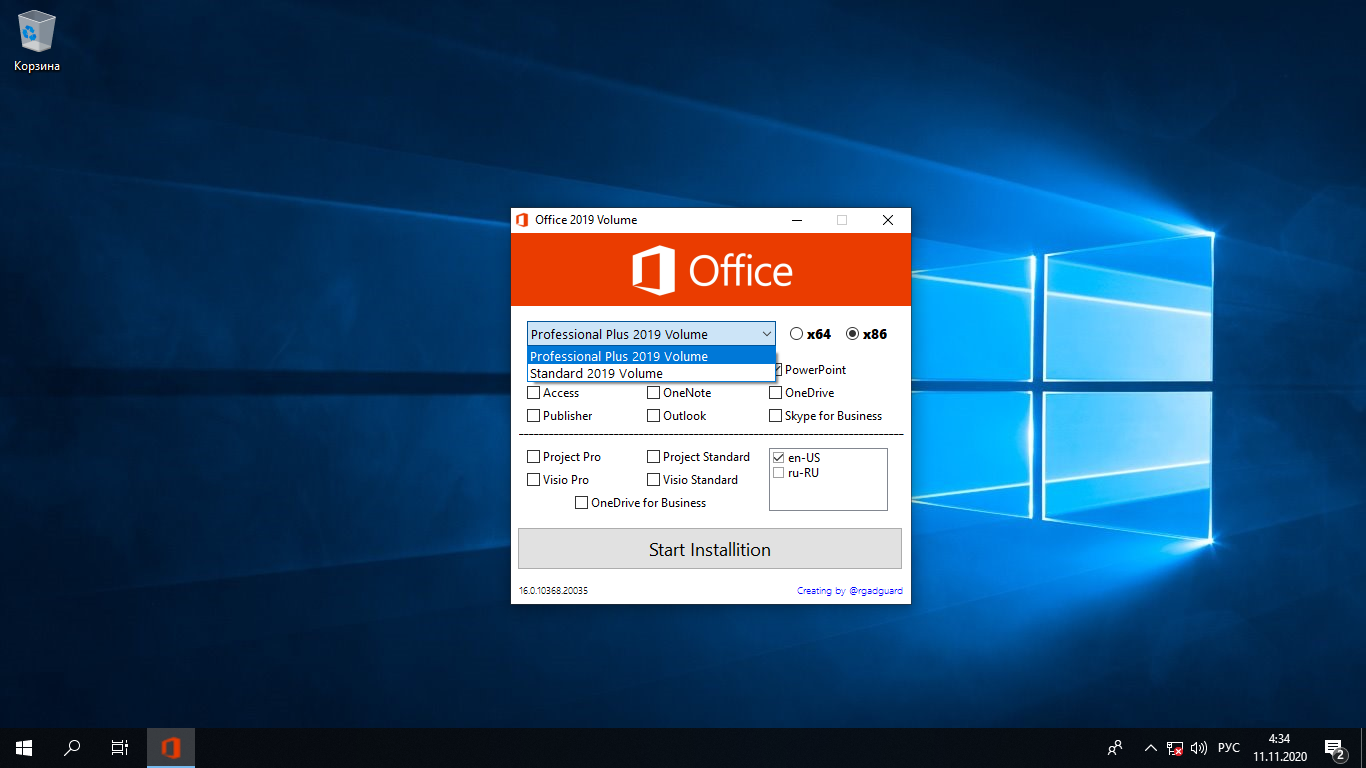The height and width of the screenshot is (768, 1366).
Task: Enable the Publisher checkbox
Action: tap(534, 416)
